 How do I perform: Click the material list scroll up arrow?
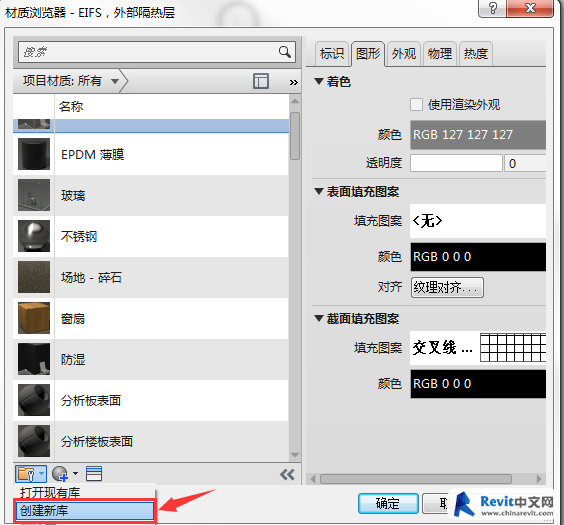(295, 101)
